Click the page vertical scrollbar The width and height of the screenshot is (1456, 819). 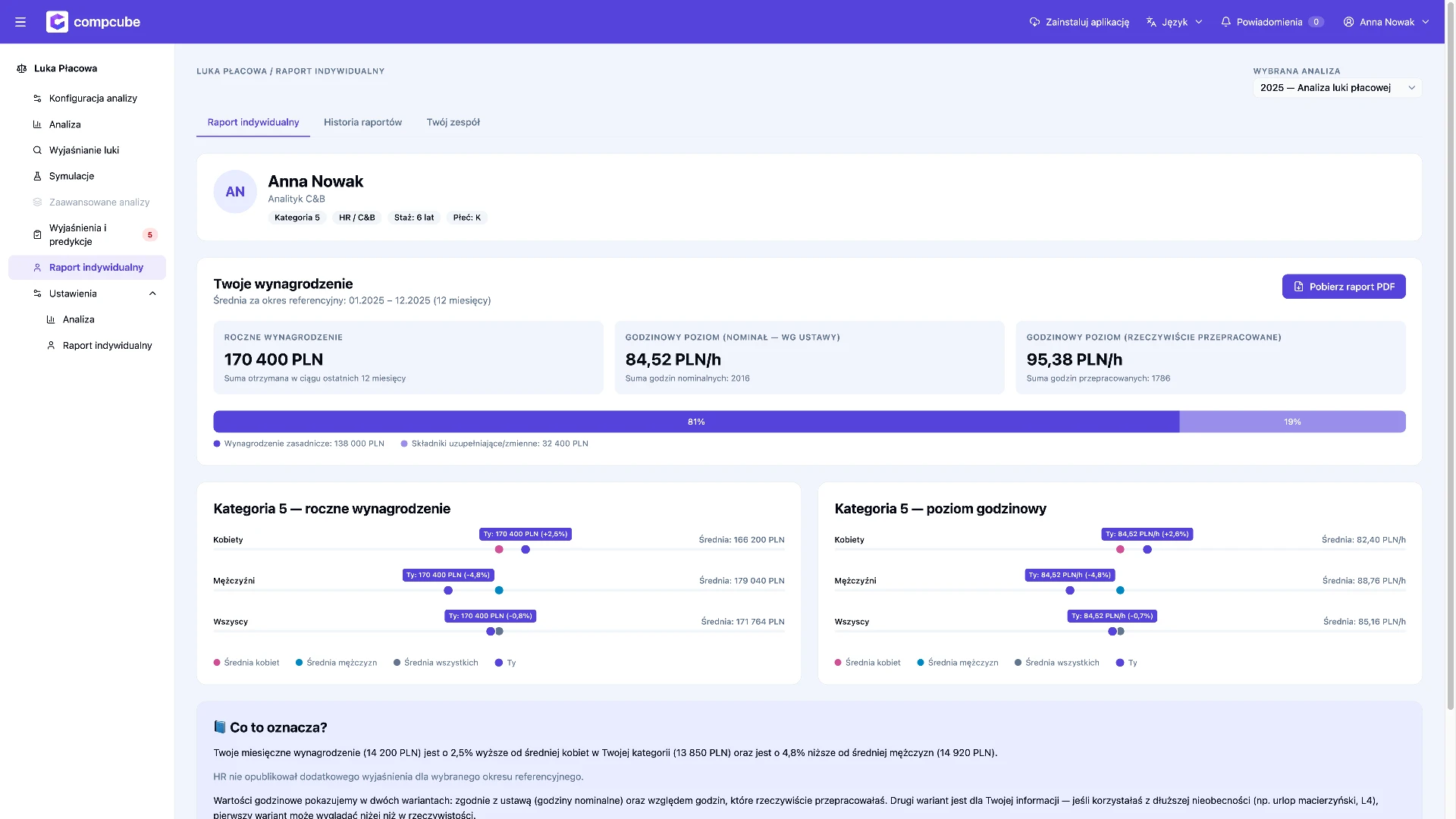click(x=1451, y=356)
